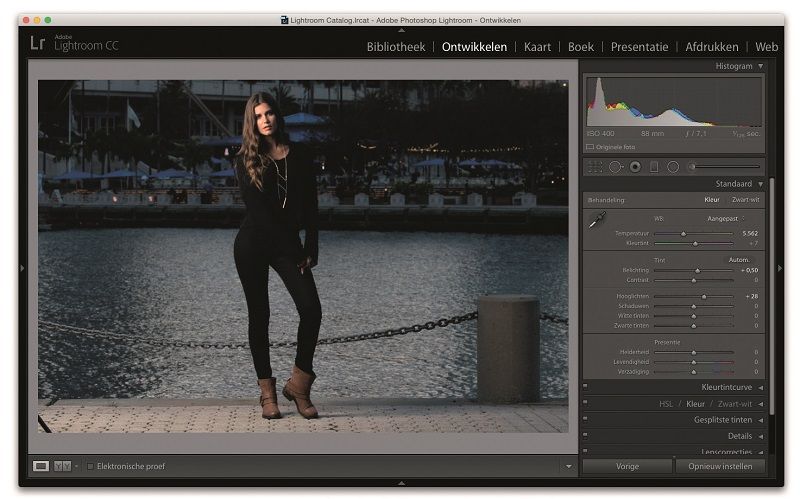Pick the Radial Filter tool
The image size is (800, 499).
673,167
